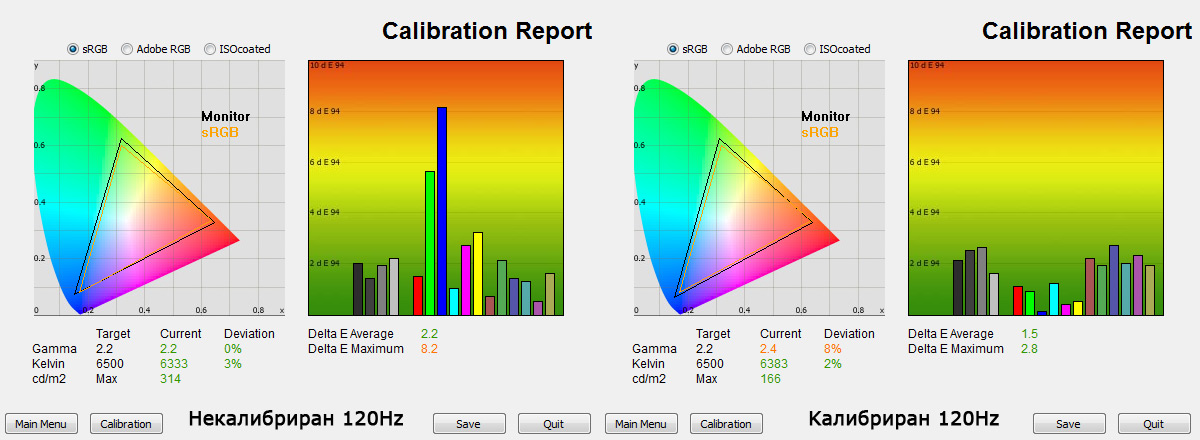This screenshot has width=1200, height=440.
Task: Click Calibration button beside Калибриран 120Hz caption
Action: pos(727,424)
